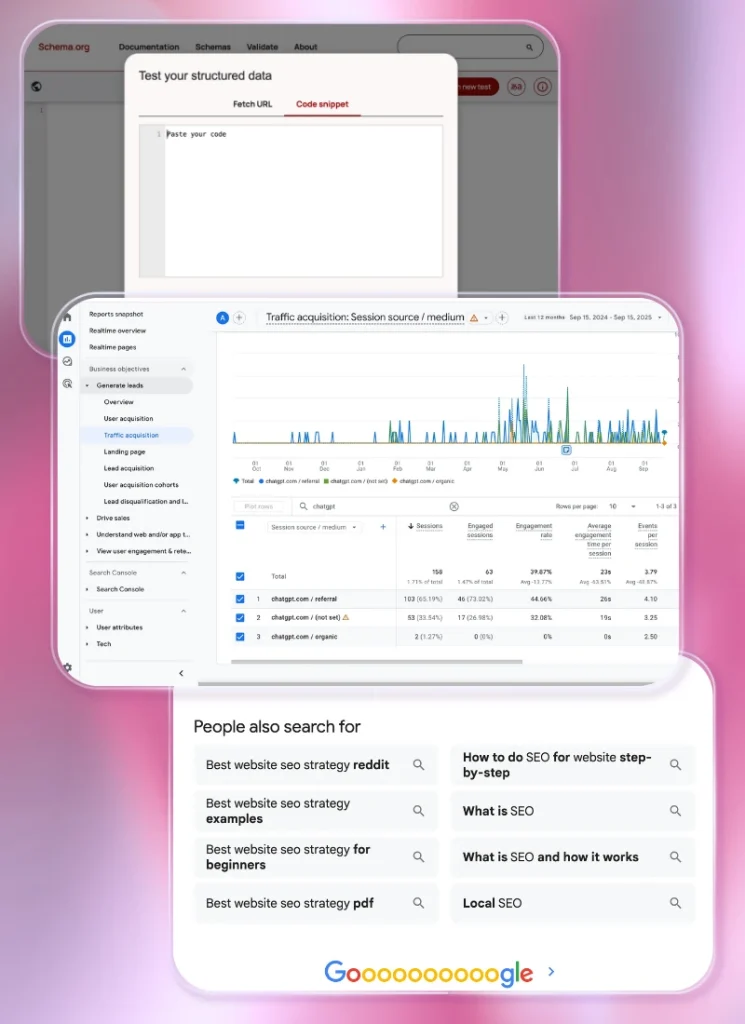The image size is (745, 1024).
Task: Open Documentation in the Schema.org menu
Action: pos(149,47)
